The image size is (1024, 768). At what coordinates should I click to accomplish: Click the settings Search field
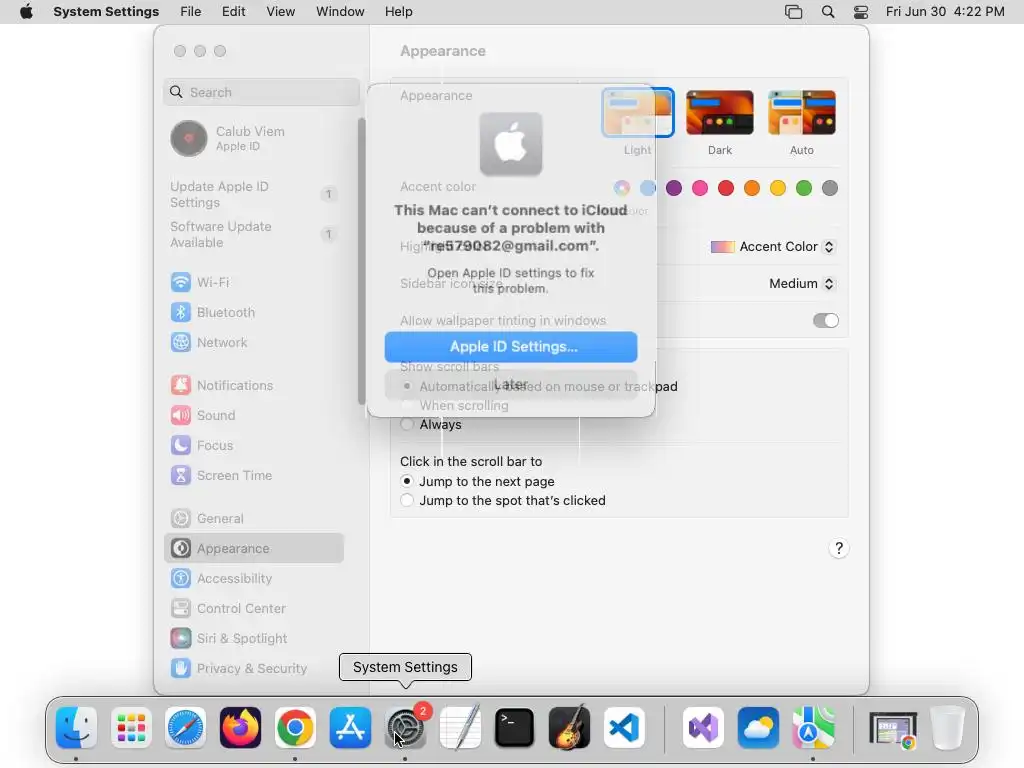(261, 92)
